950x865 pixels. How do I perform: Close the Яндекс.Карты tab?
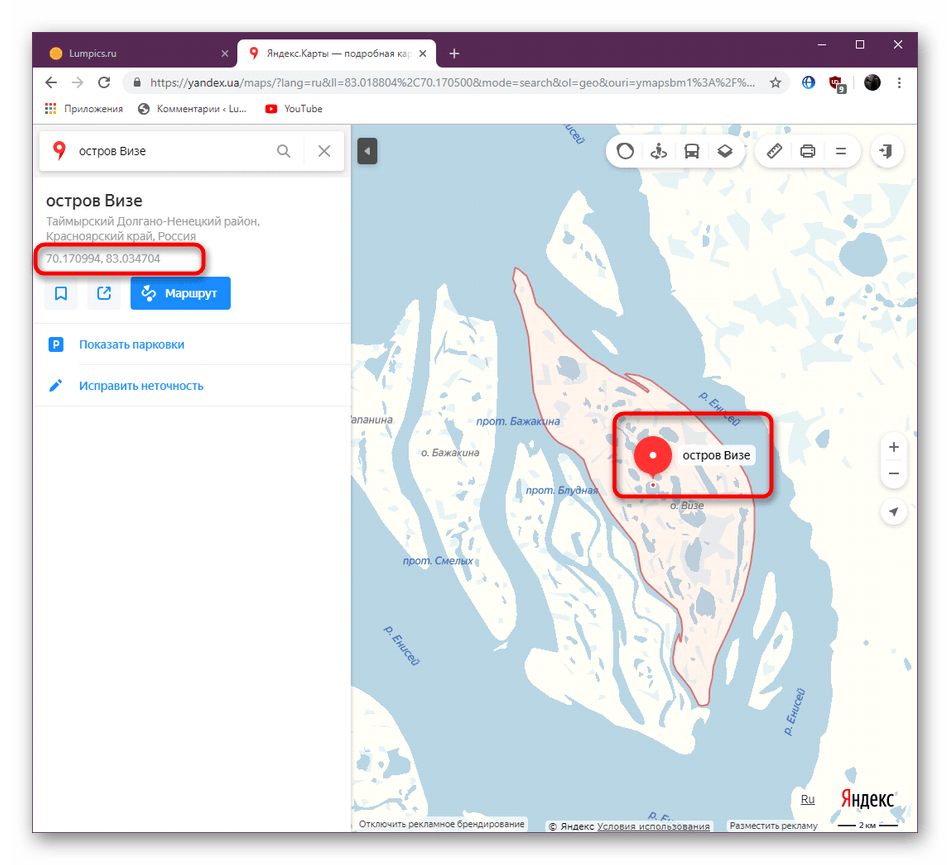coord(423,53)
